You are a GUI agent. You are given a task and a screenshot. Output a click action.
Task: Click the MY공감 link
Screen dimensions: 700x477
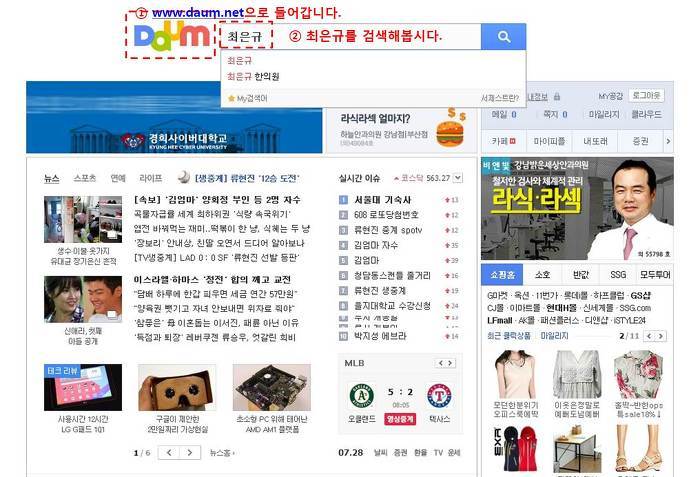pyautogui.click(x=610, y=96)
